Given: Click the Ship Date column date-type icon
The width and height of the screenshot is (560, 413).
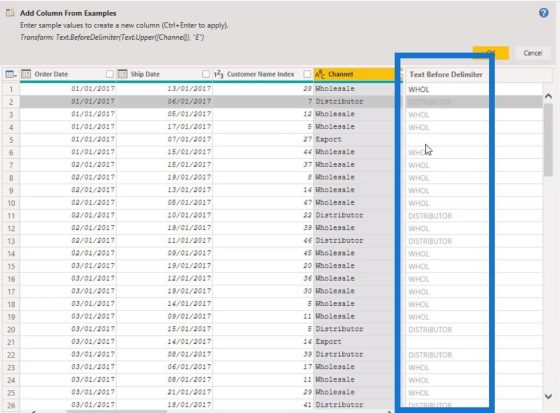Looking at the screenshot, I should (122, 74).
